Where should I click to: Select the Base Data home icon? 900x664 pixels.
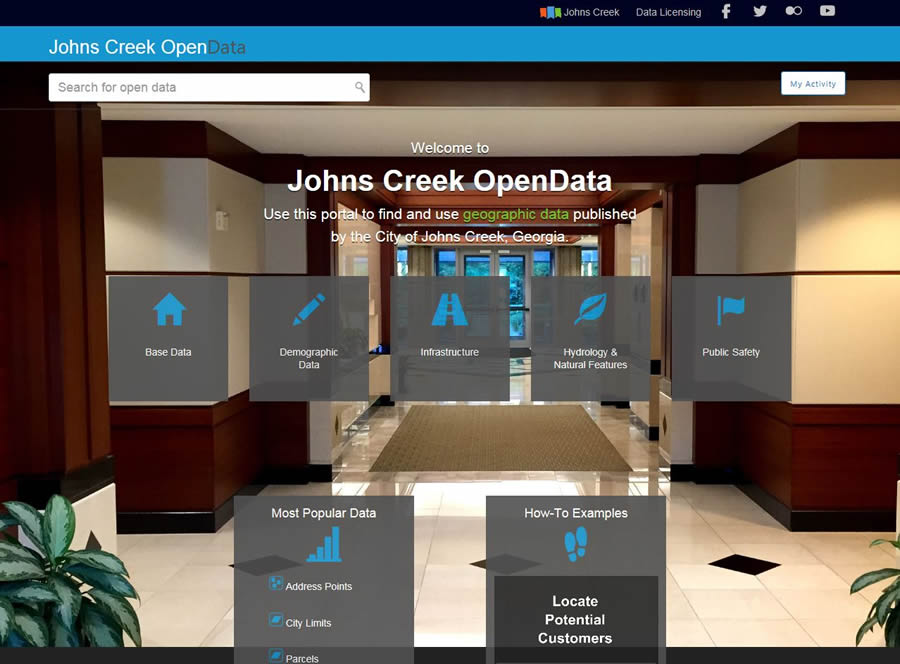point(168,306)
